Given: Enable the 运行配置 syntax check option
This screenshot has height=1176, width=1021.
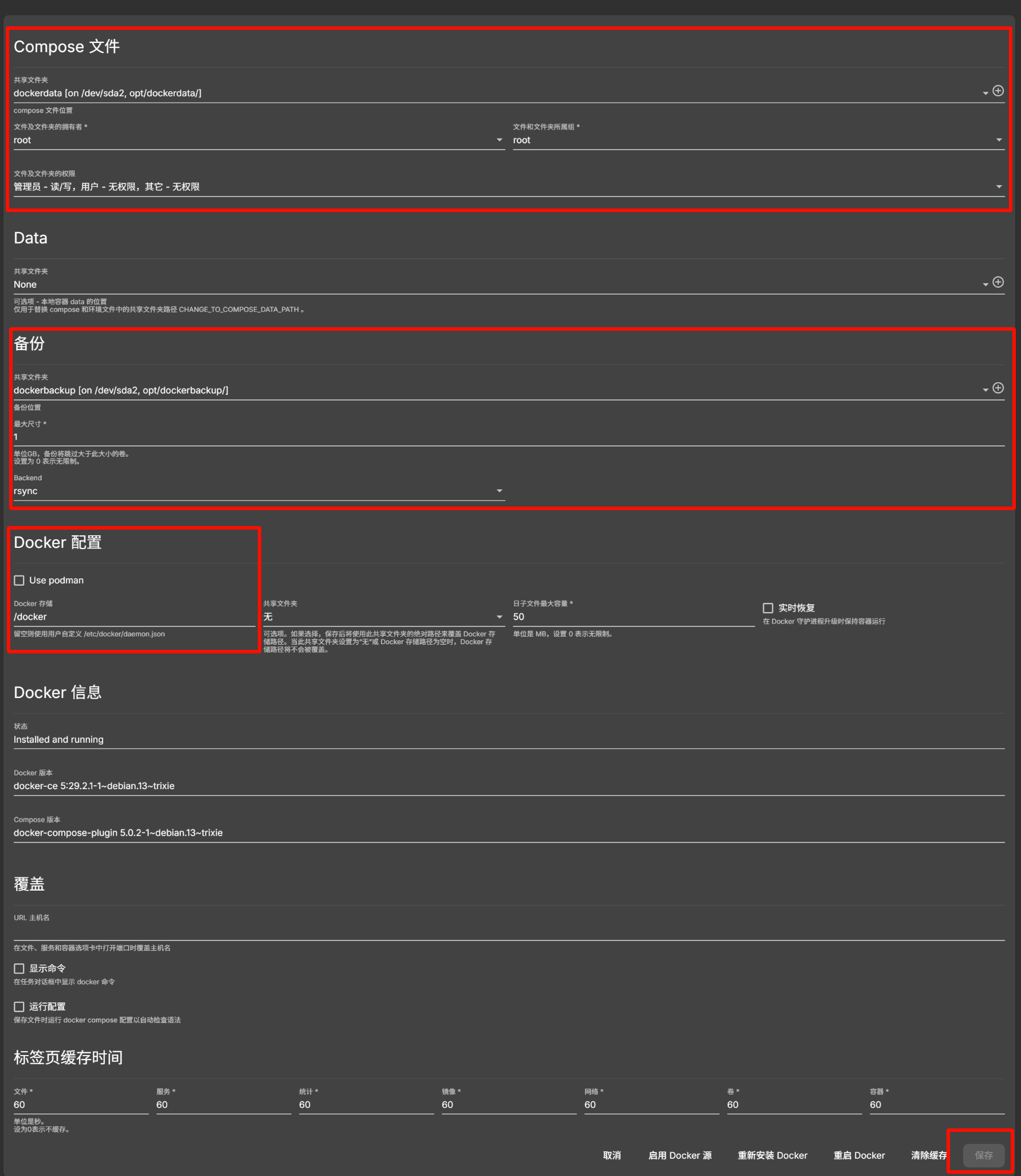Looking at the screenshot, I should (19, 1006).
